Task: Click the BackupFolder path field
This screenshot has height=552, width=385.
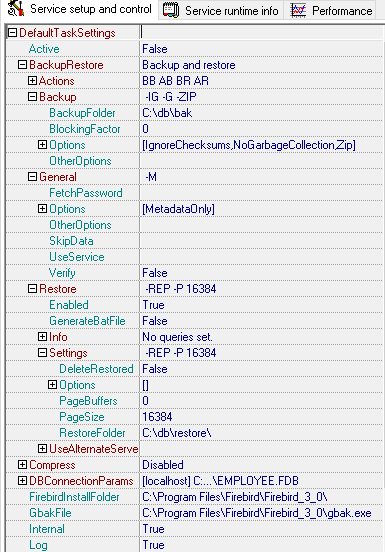Action: tap(261, 113)
